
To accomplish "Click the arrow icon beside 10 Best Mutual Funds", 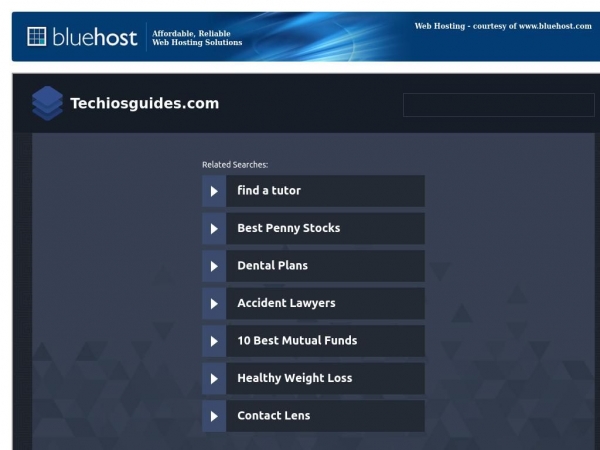I will point(214,341).
